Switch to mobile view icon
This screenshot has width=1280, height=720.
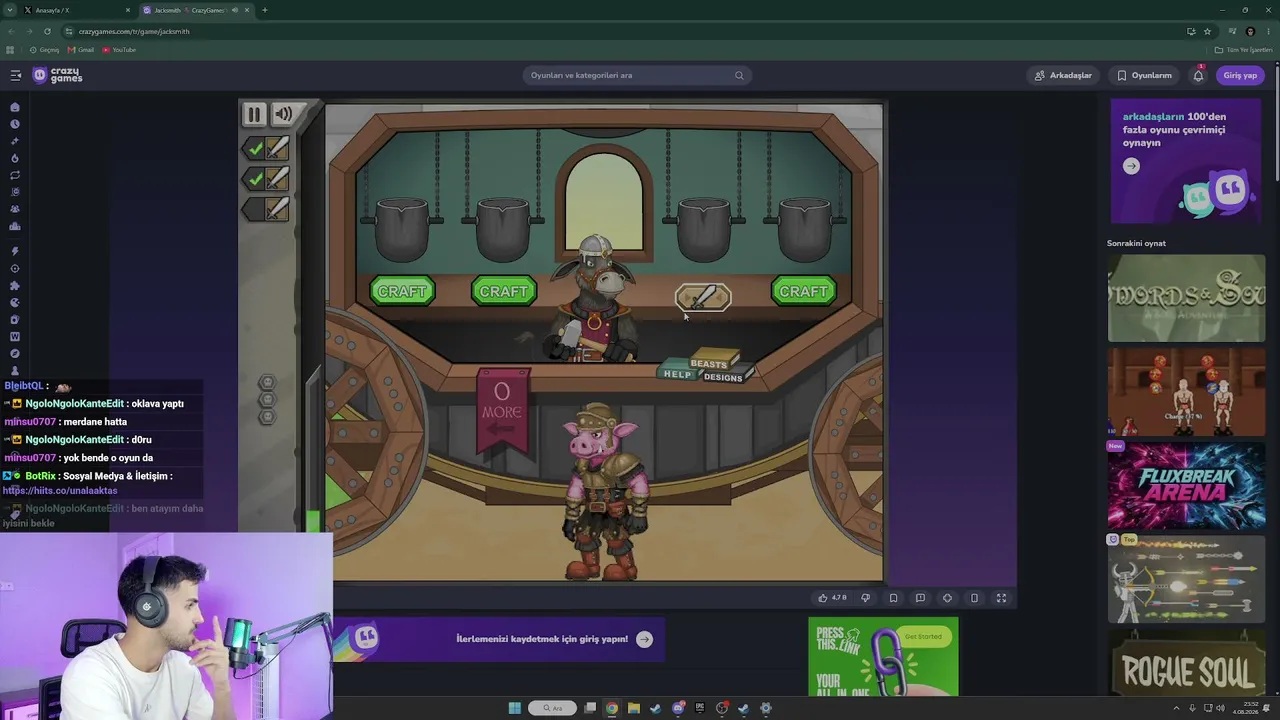click(x=974, y=598)
